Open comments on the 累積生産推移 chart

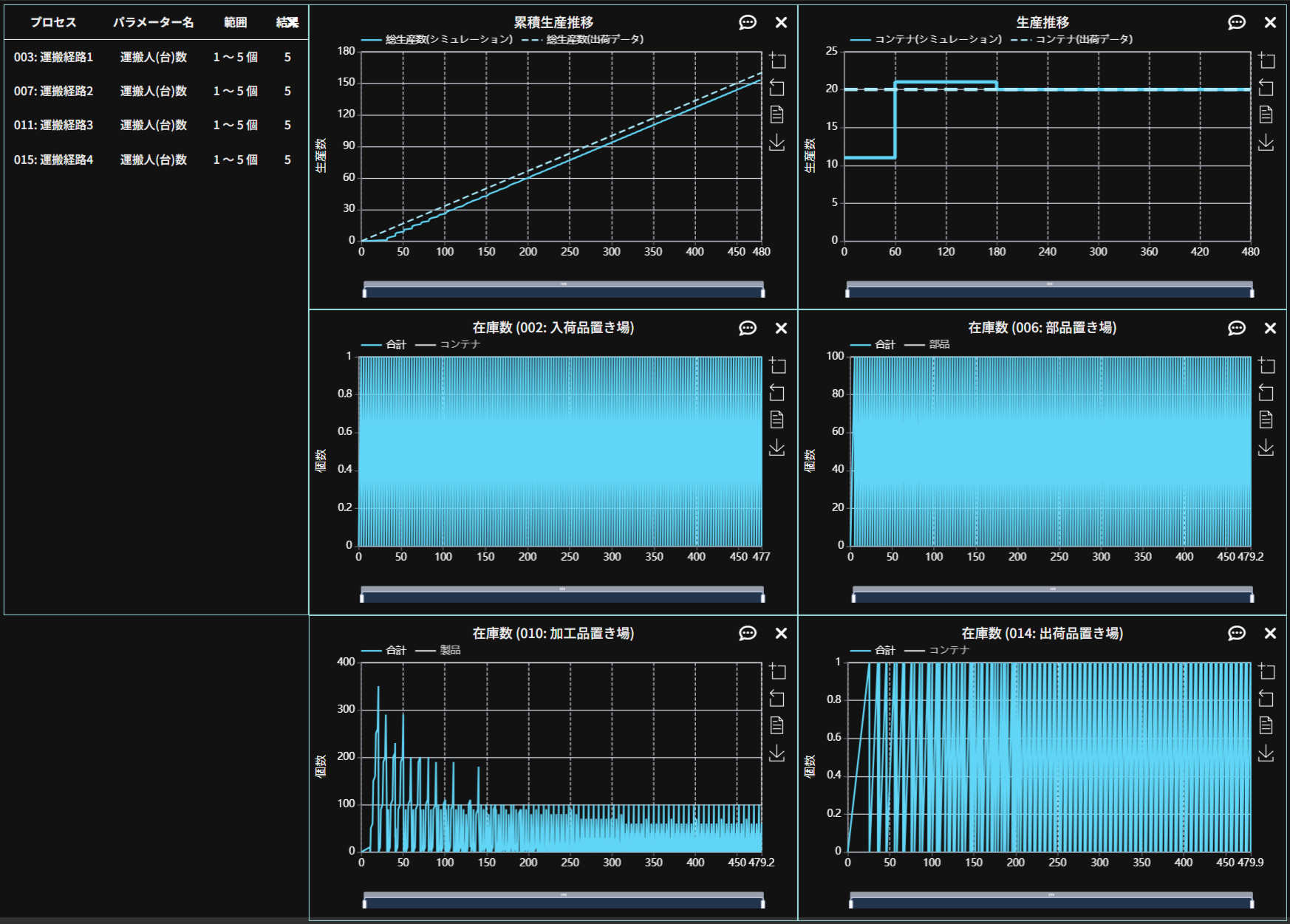pyautogui.click(x=747, y=23)
